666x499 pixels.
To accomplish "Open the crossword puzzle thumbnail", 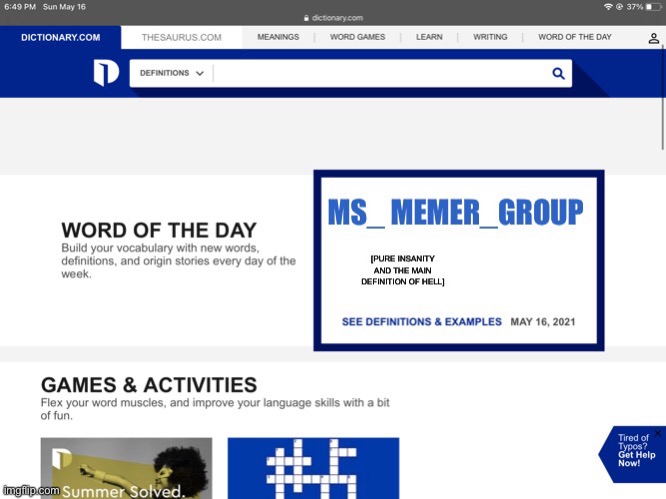I will pyautogui.click(x=313, y=468).
